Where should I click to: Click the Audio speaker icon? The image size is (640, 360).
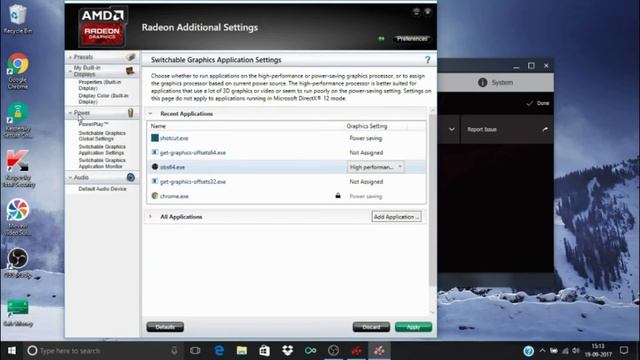131,177
